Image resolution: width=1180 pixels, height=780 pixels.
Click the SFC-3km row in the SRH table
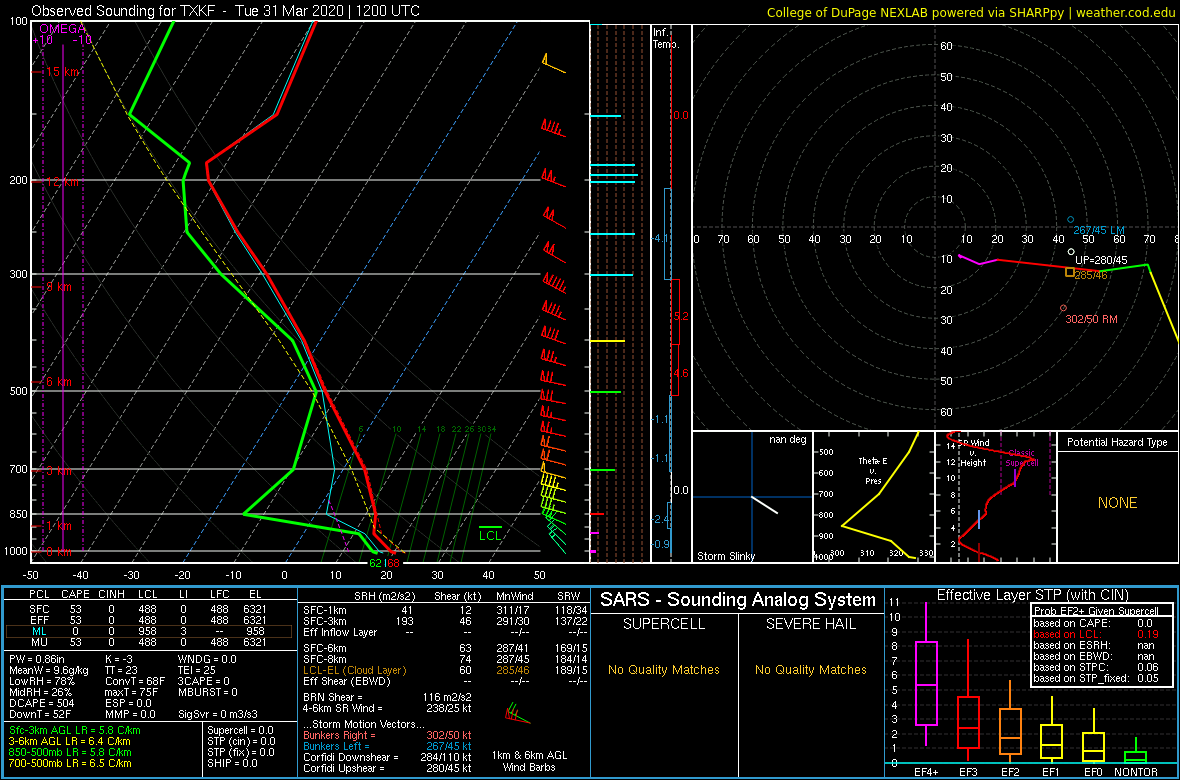click(x=444, y=620)
